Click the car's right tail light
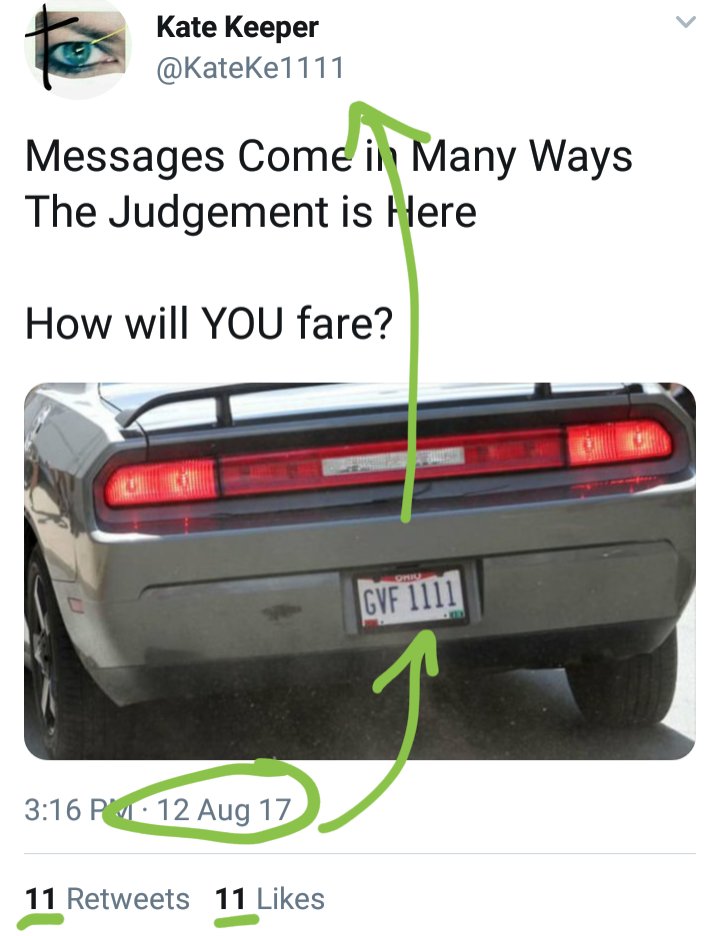Screen dimensions: 720x936 [x=620, y=442]
